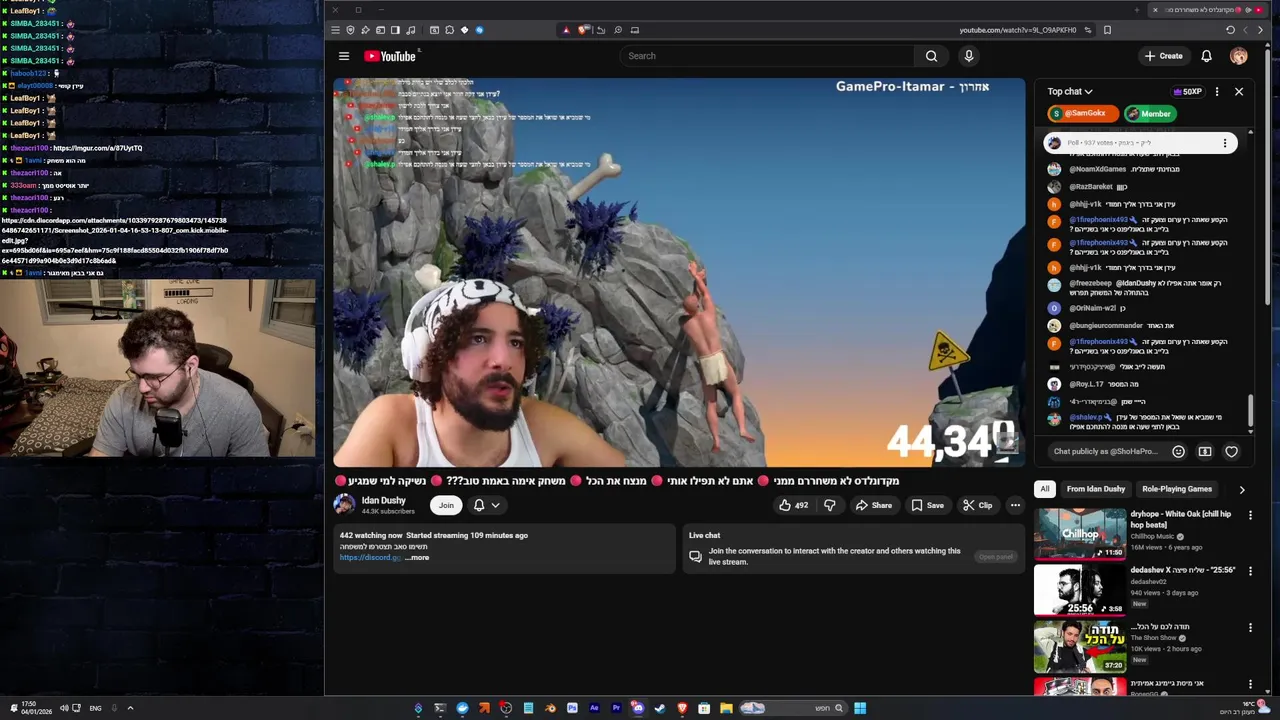Select the From Idan Dushy chip
Screen dimensions: 1280x720
point(1096,489)
